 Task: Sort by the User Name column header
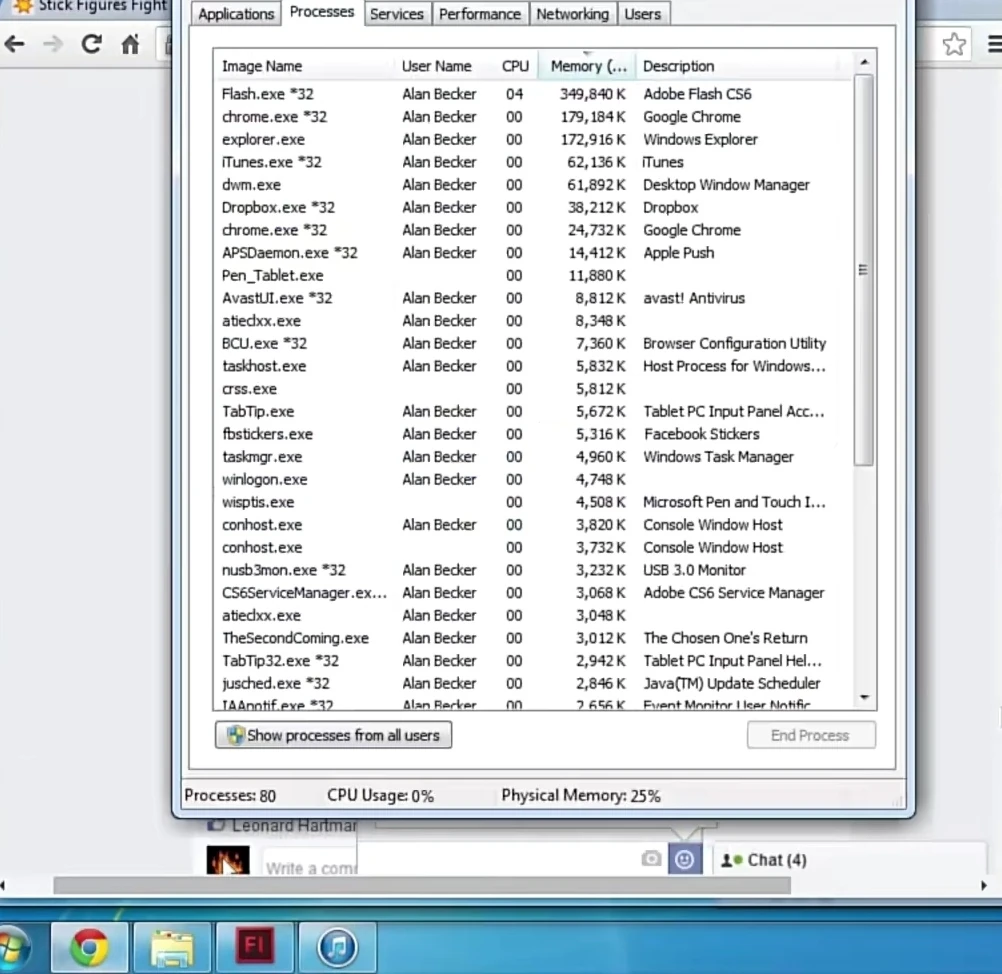click(443, 66)
